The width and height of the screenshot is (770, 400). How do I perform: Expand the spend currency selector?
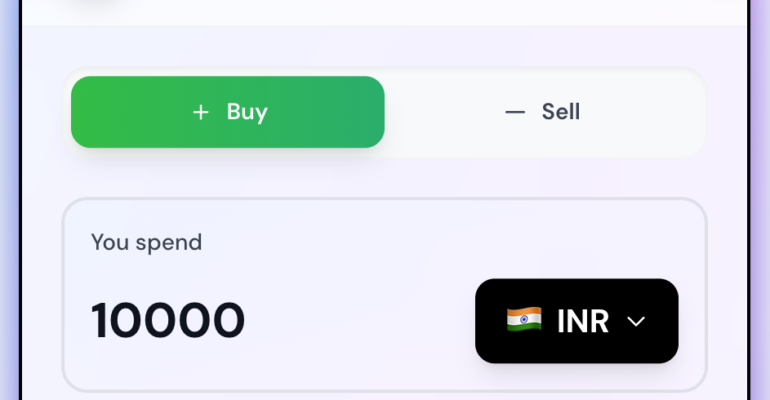(x=576, y=321)
